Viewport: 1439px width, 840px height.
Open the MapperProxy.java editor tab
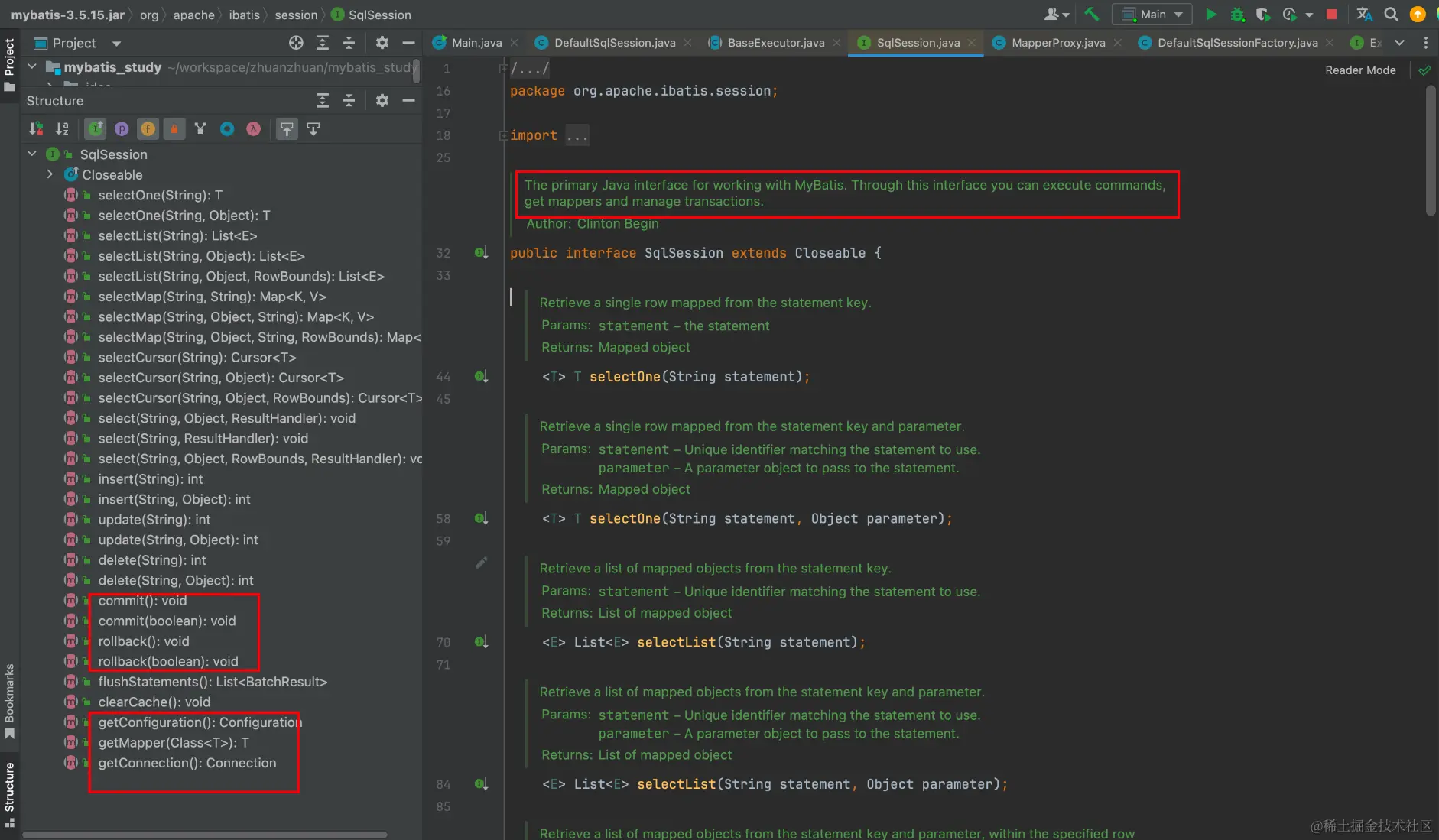tap(1057, 43)
